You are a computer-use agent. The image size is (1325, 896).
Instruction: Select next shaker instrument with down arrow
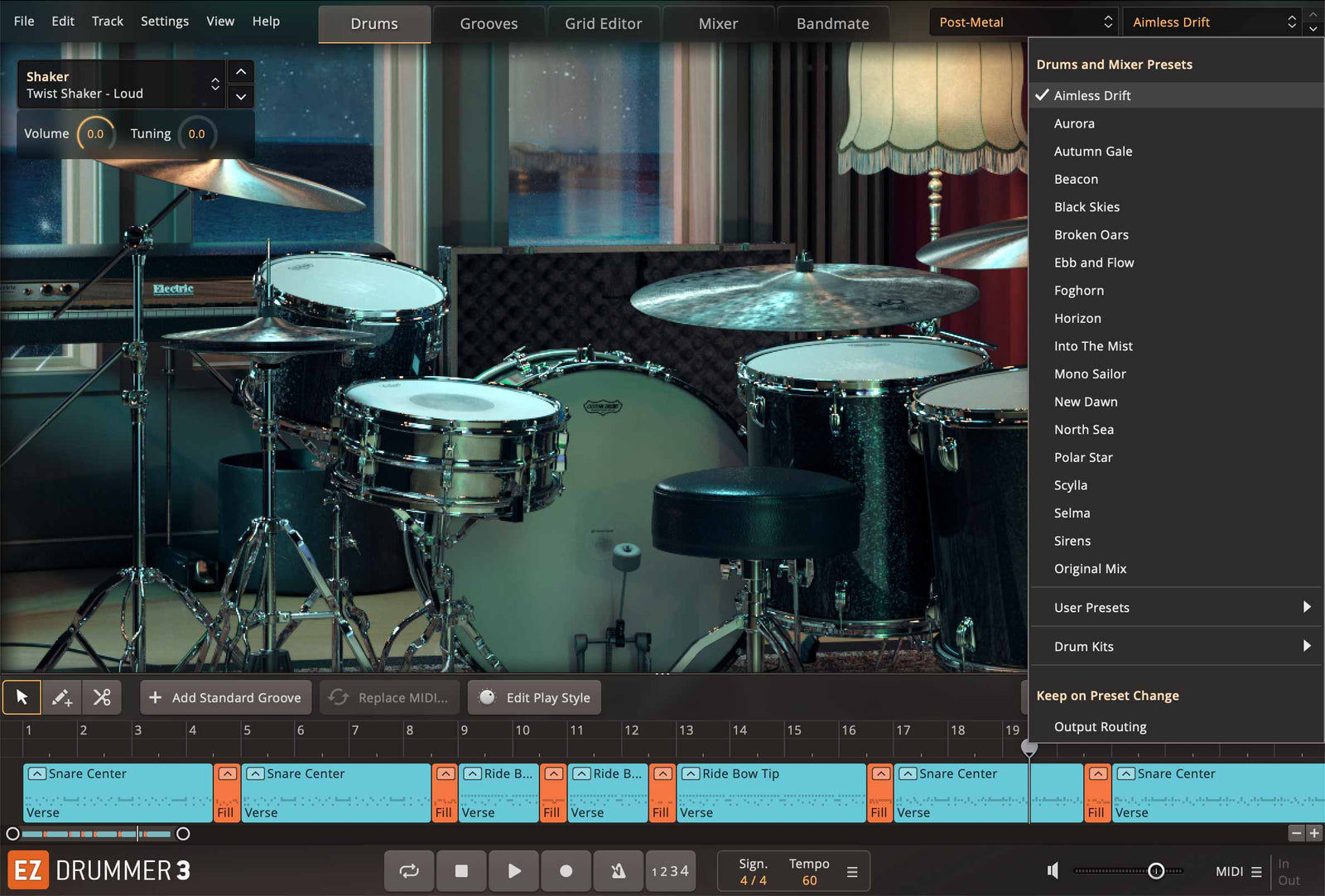[x=241, y=97]
